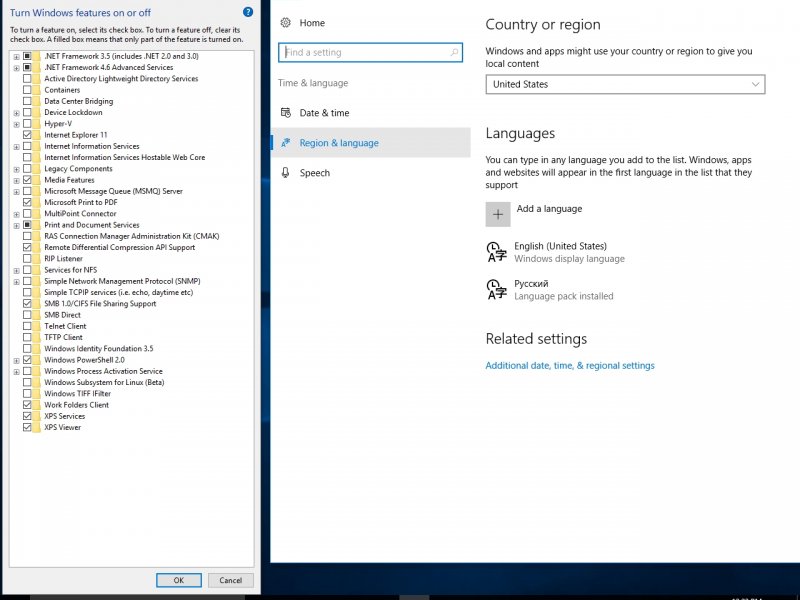
Task: Open the Country or region dropdown
Action: 625,84
